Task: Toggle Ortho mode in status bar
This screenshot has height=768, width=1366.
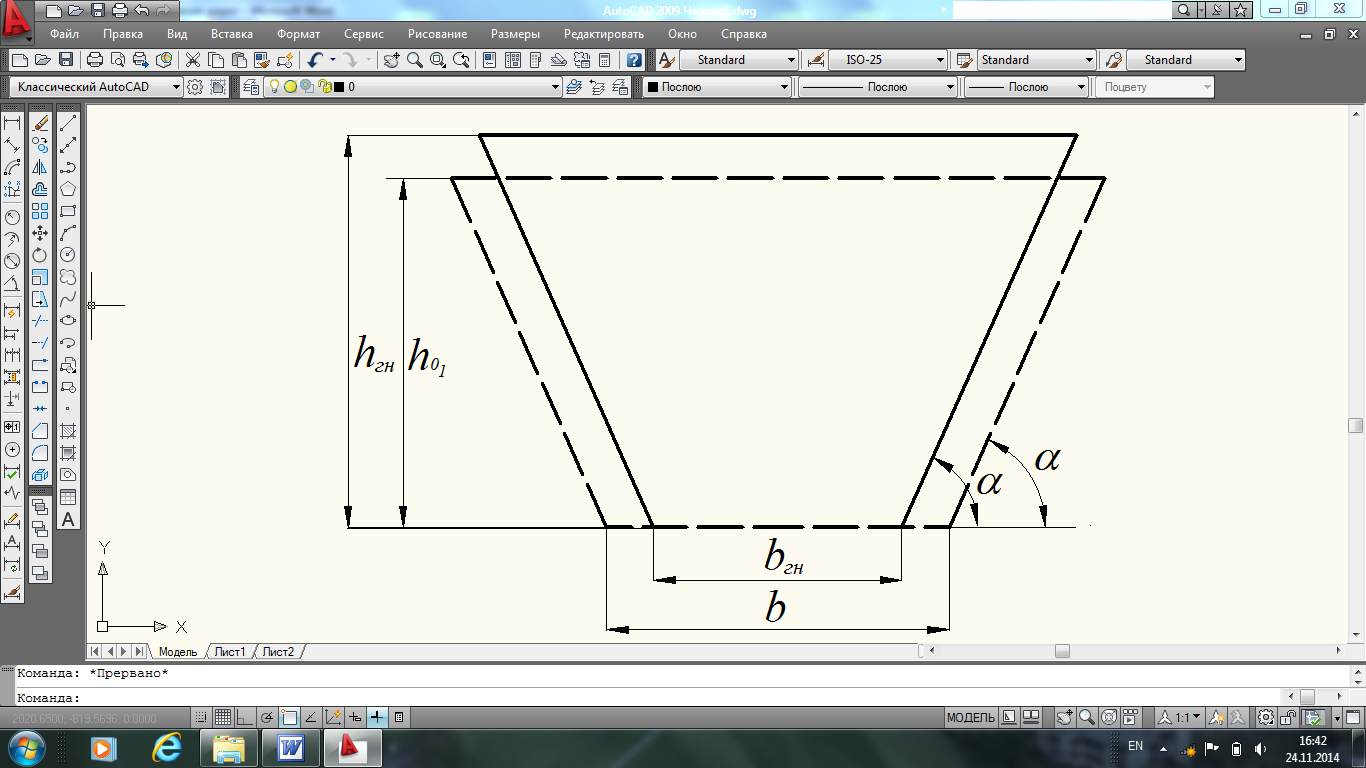Action: (x=245, y=717)
